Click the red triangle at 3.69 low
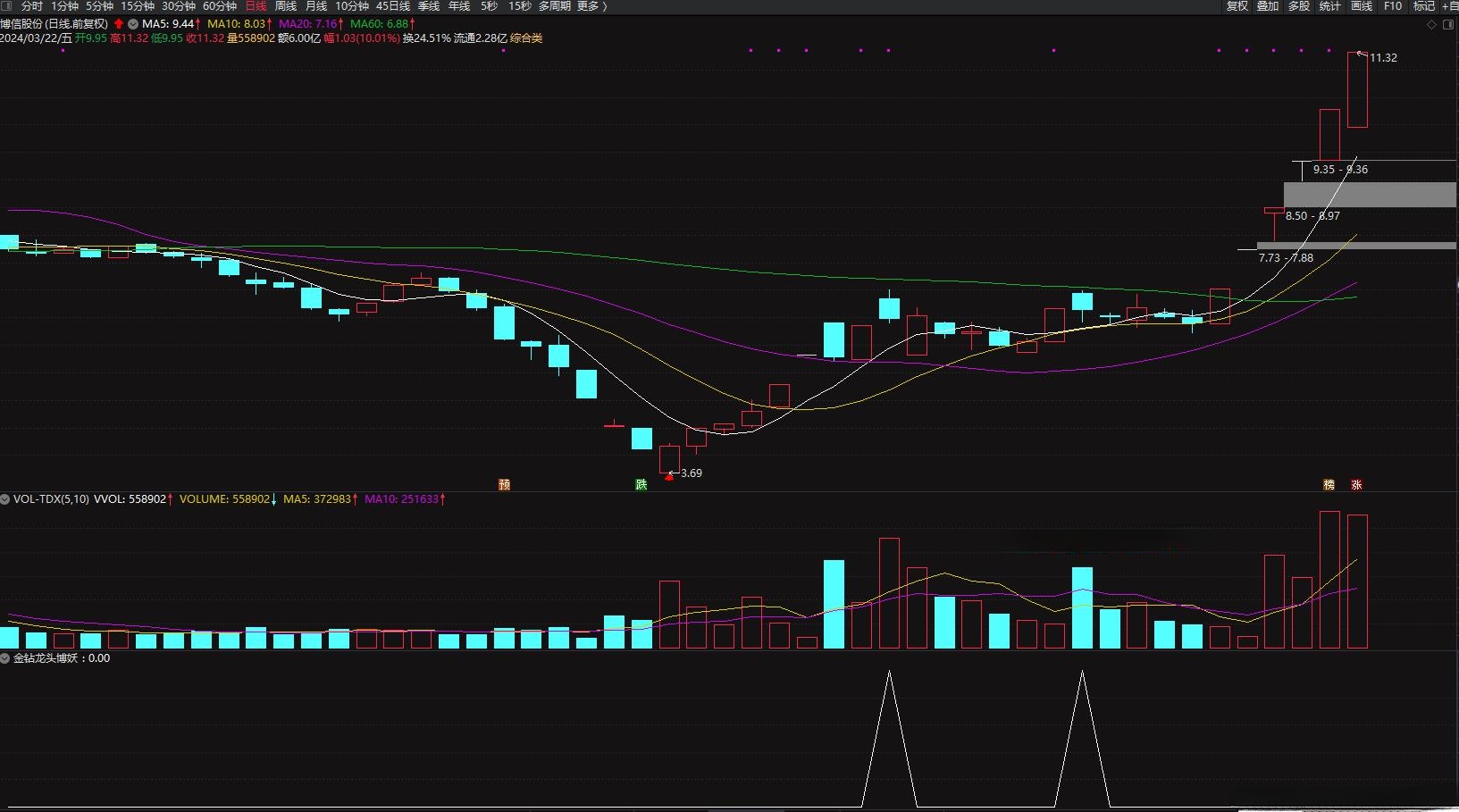Image resolution: width=1459 pixels, height=812 pixels. coord(669,477)
